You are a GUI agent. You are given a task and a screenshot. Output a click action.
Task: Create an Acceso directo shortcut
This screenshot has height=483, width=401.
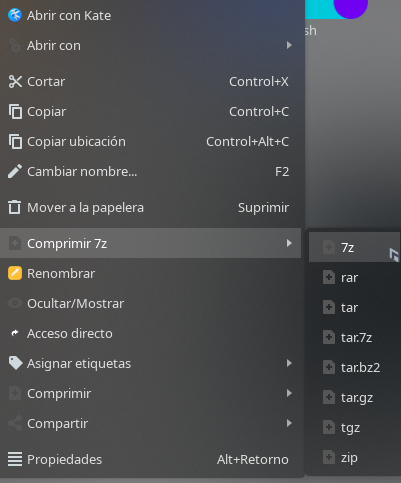(150, 333)
